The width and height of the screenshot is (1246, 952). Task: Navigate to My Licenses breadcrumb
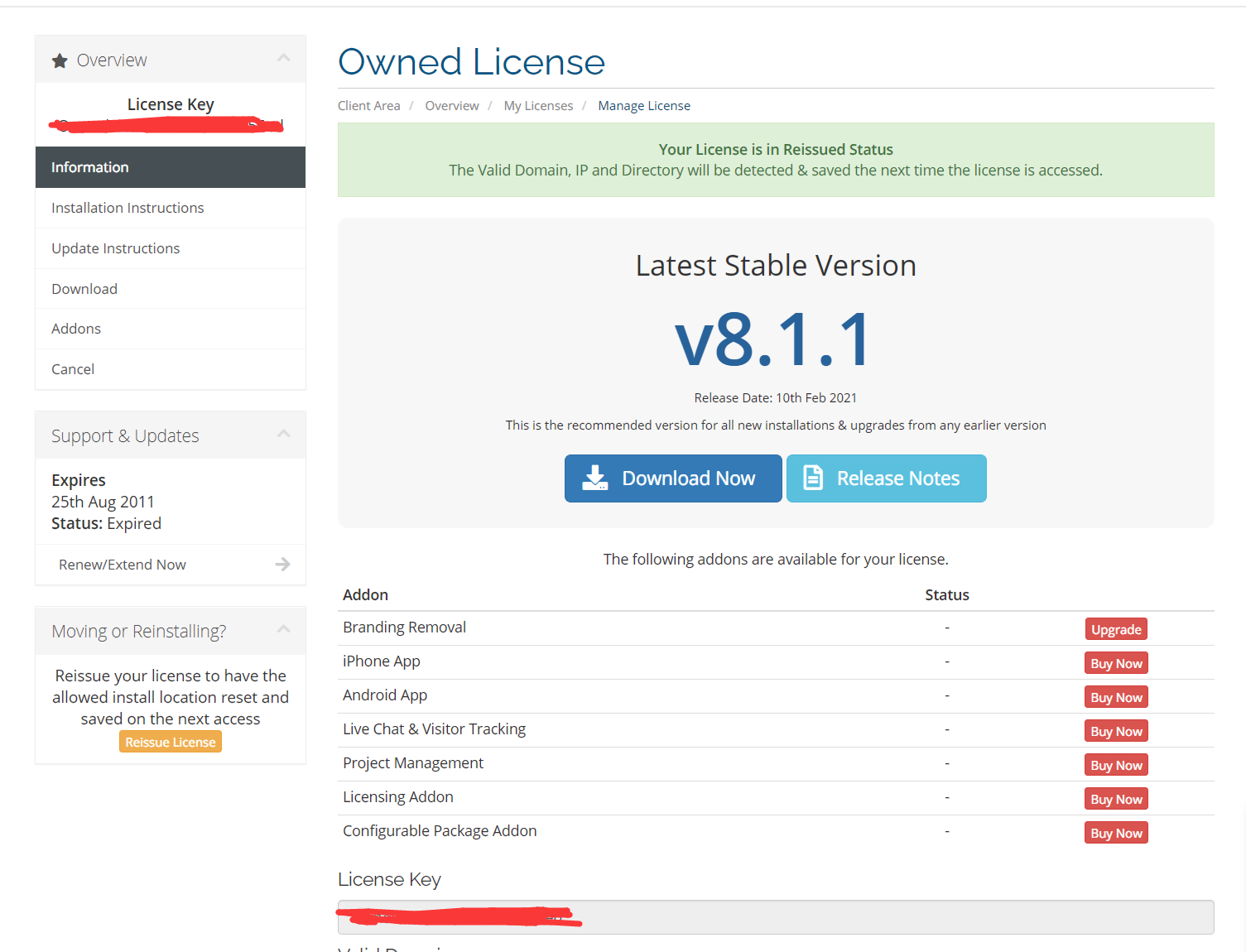coord(538,106)
